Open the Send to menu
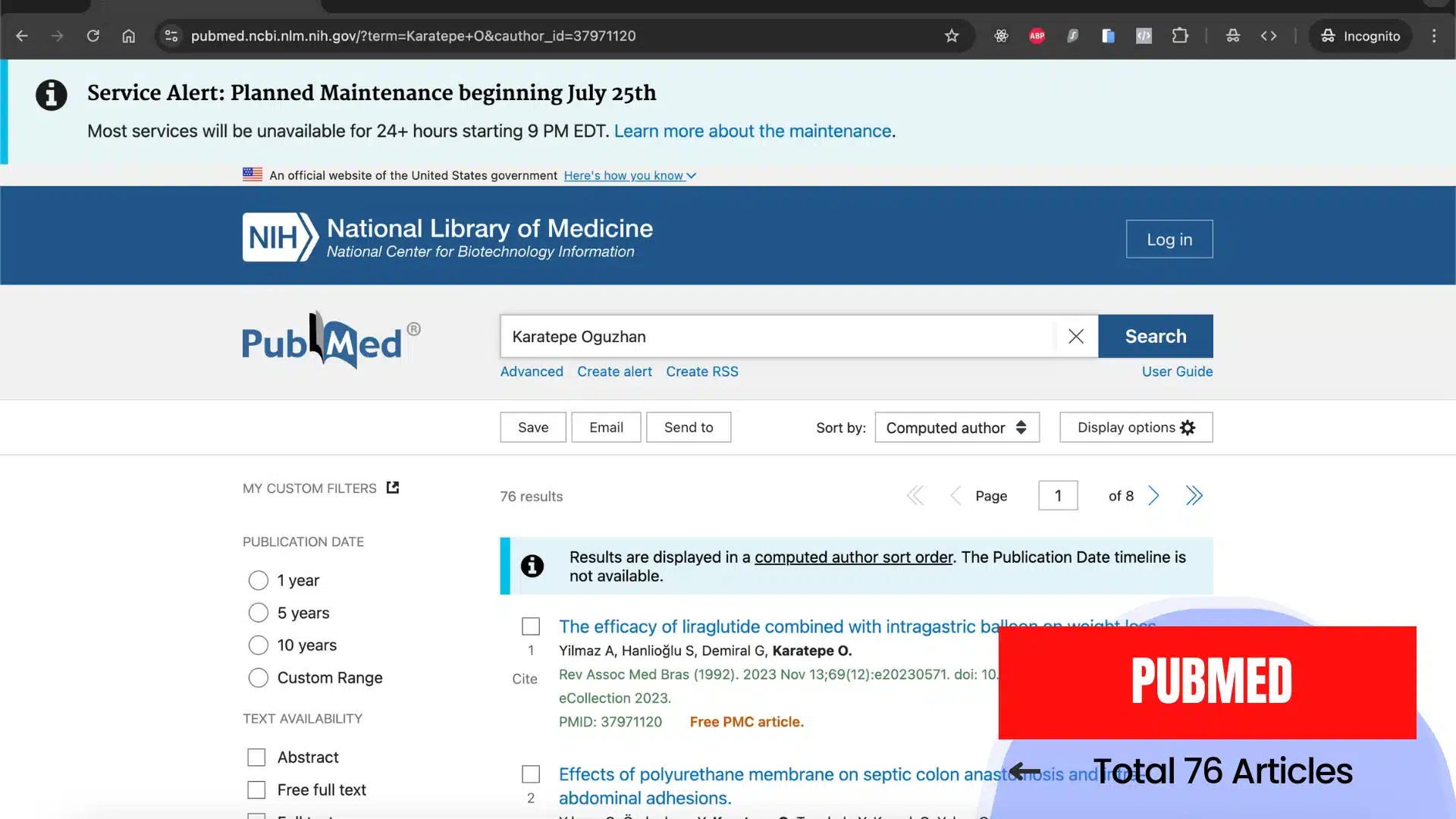1456x819 pixels. coord(688,428)
